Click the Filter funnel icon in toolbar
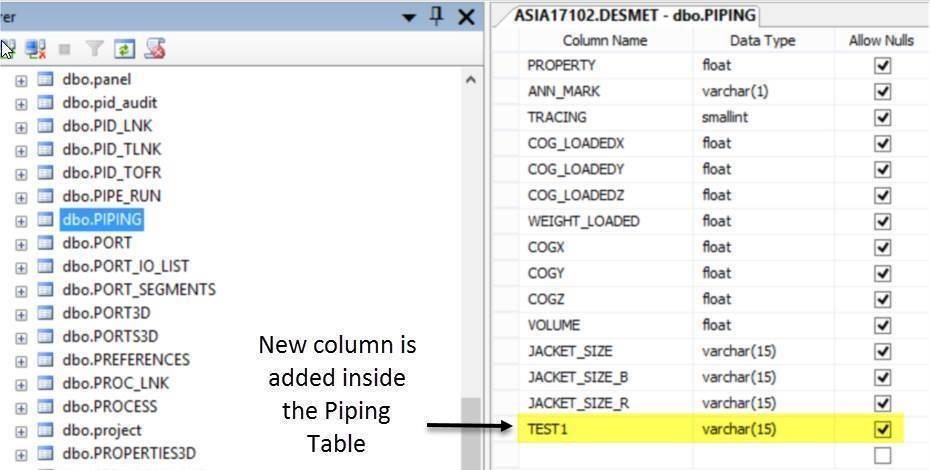This screenshot has height=470, width=930. coord(95,49)
